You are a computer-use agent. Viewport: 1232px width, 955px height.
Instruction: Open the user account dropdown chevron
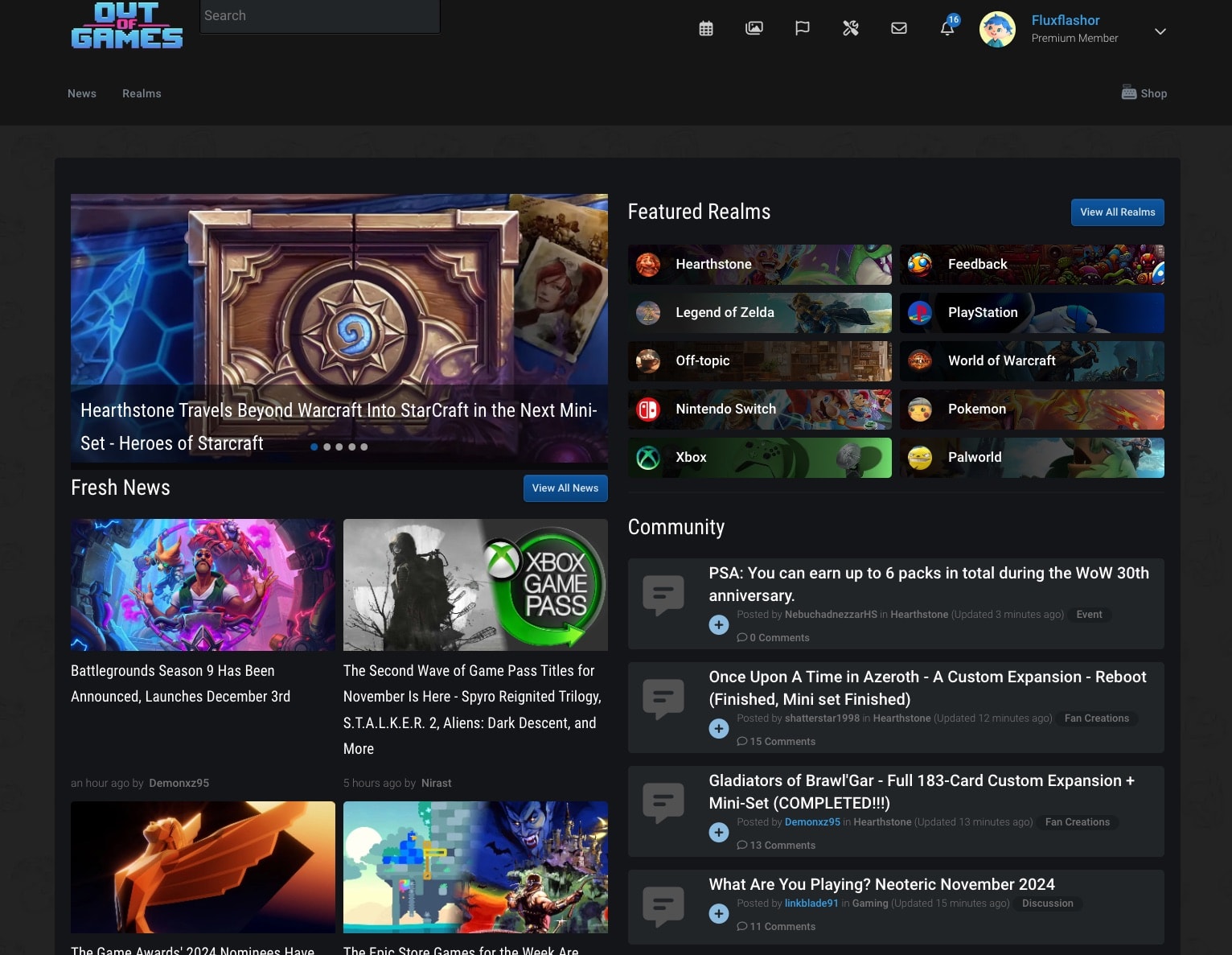(x=1160, y=31)
